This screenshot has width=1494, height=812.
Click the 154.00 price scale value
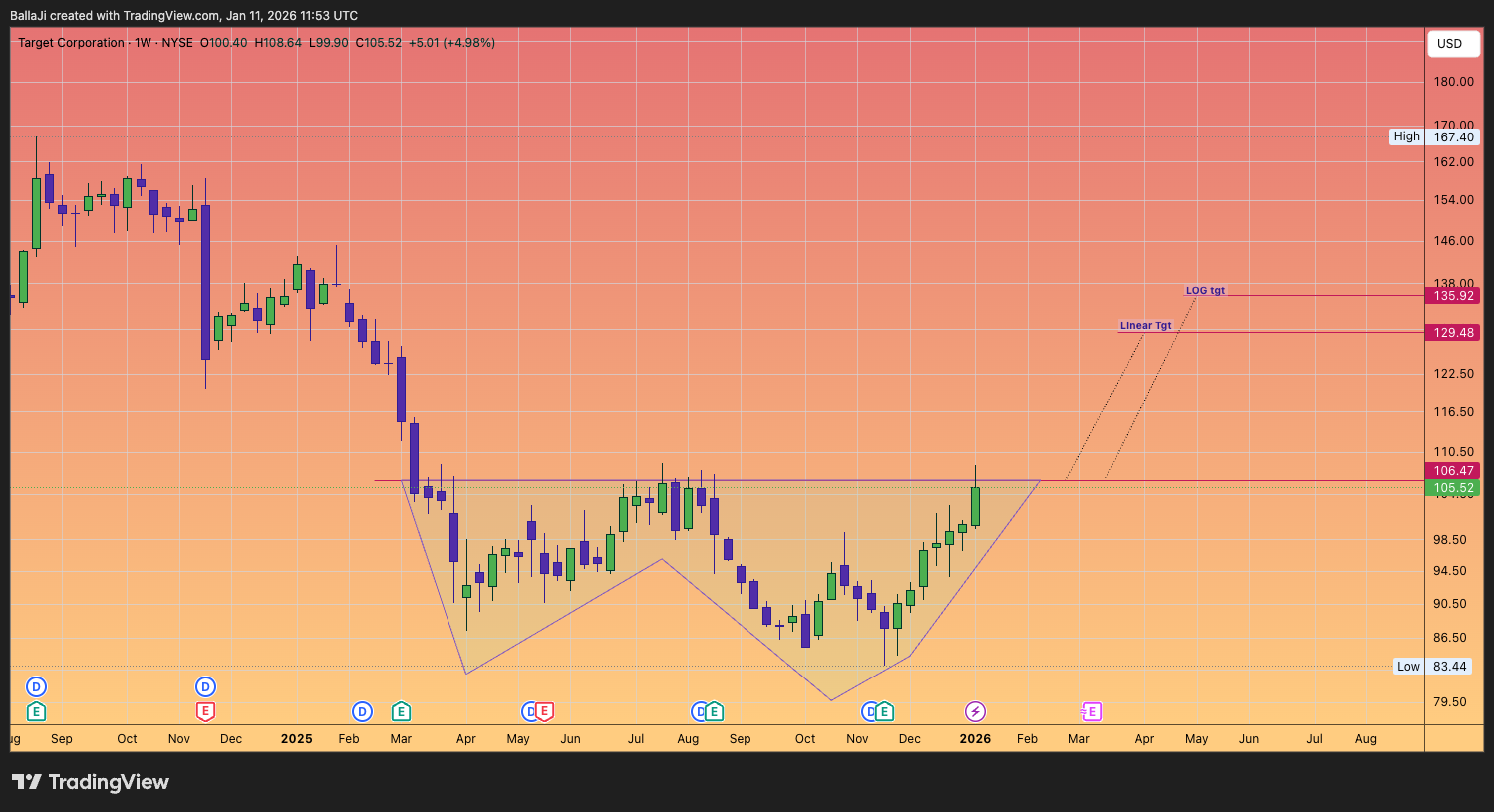coord(1453,200)
